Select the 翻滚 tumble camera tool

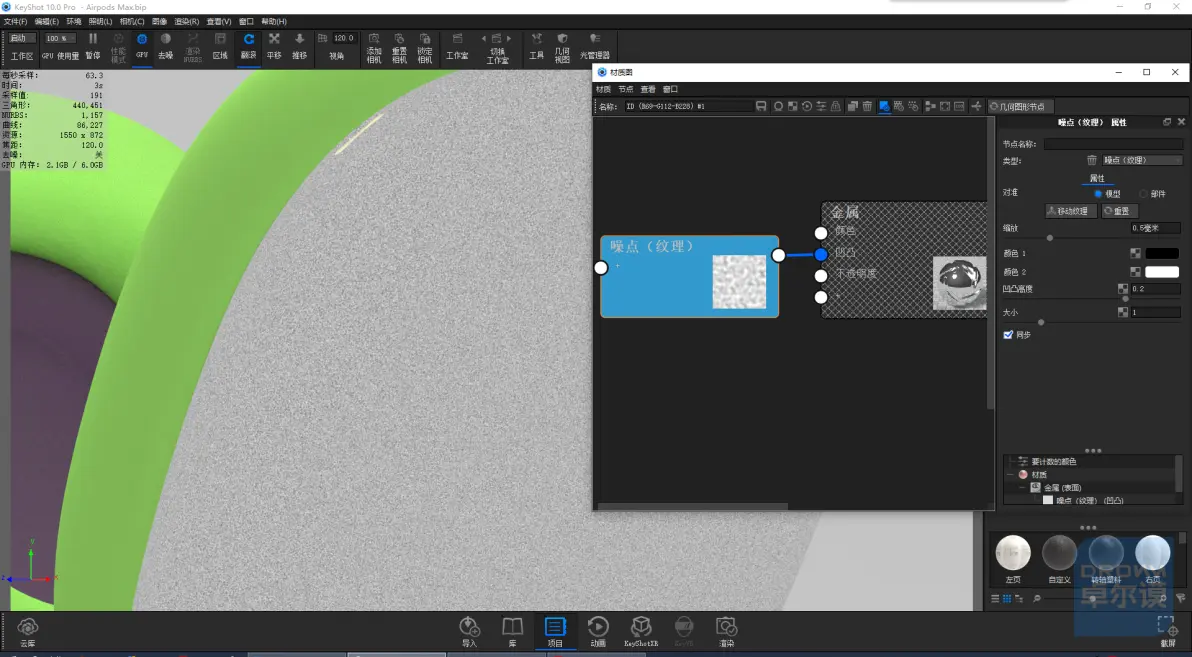[249, 46]
